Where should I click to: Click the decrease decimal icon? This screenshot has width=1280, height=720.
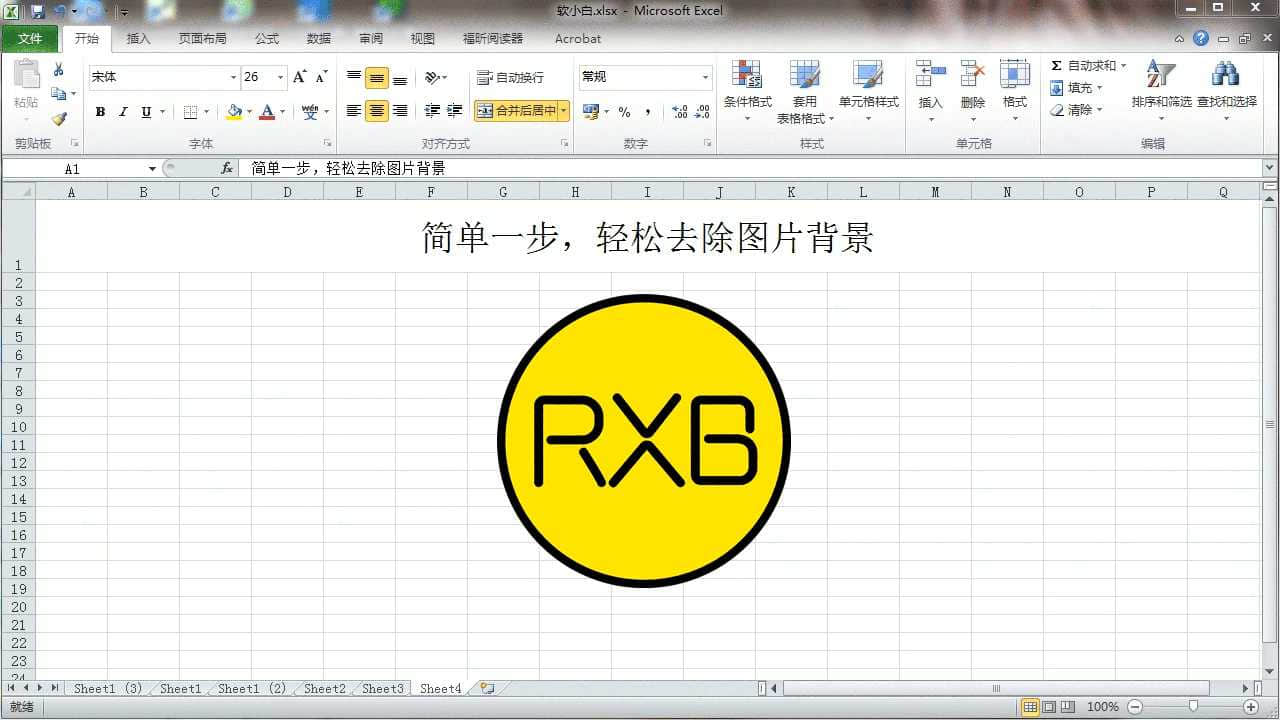coord(702,112)
